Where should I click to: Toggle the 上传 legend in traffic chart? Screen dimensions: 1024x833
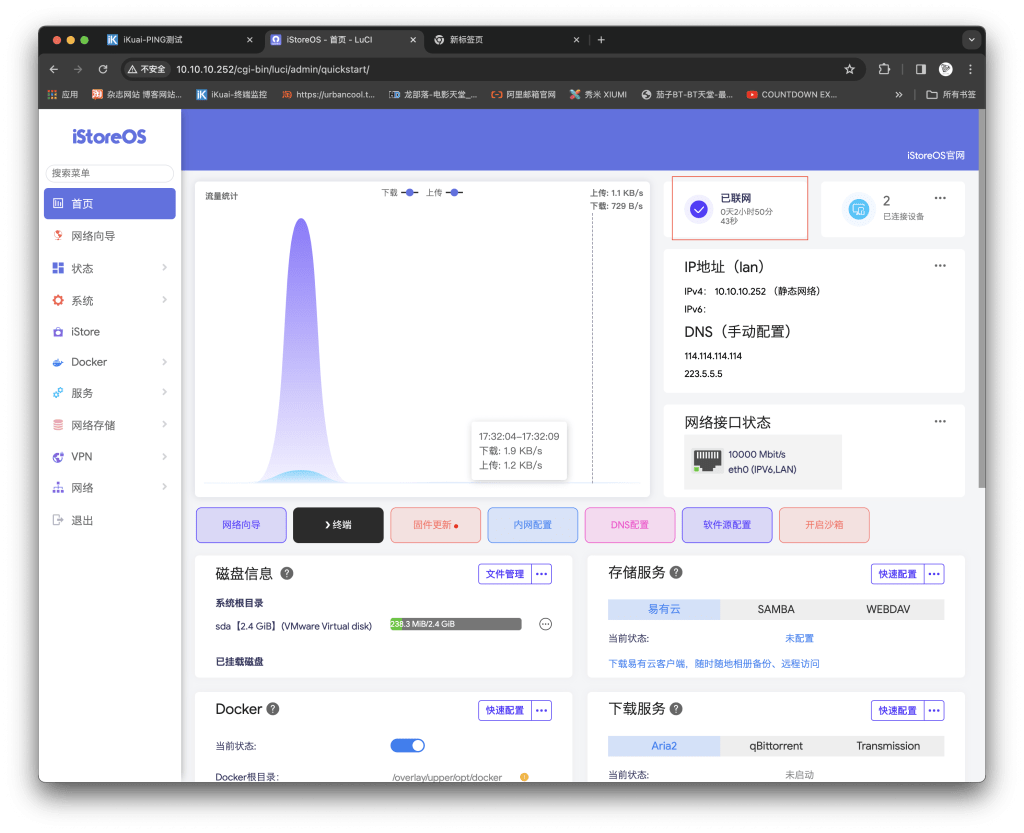pyautogui.click(x=445, y=192)
